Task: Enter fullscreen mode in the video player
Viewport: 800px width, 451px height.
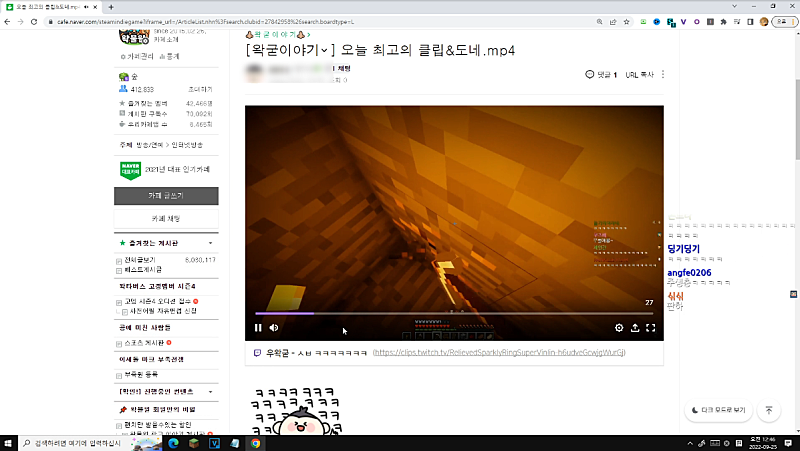Action: coord(651,328)
